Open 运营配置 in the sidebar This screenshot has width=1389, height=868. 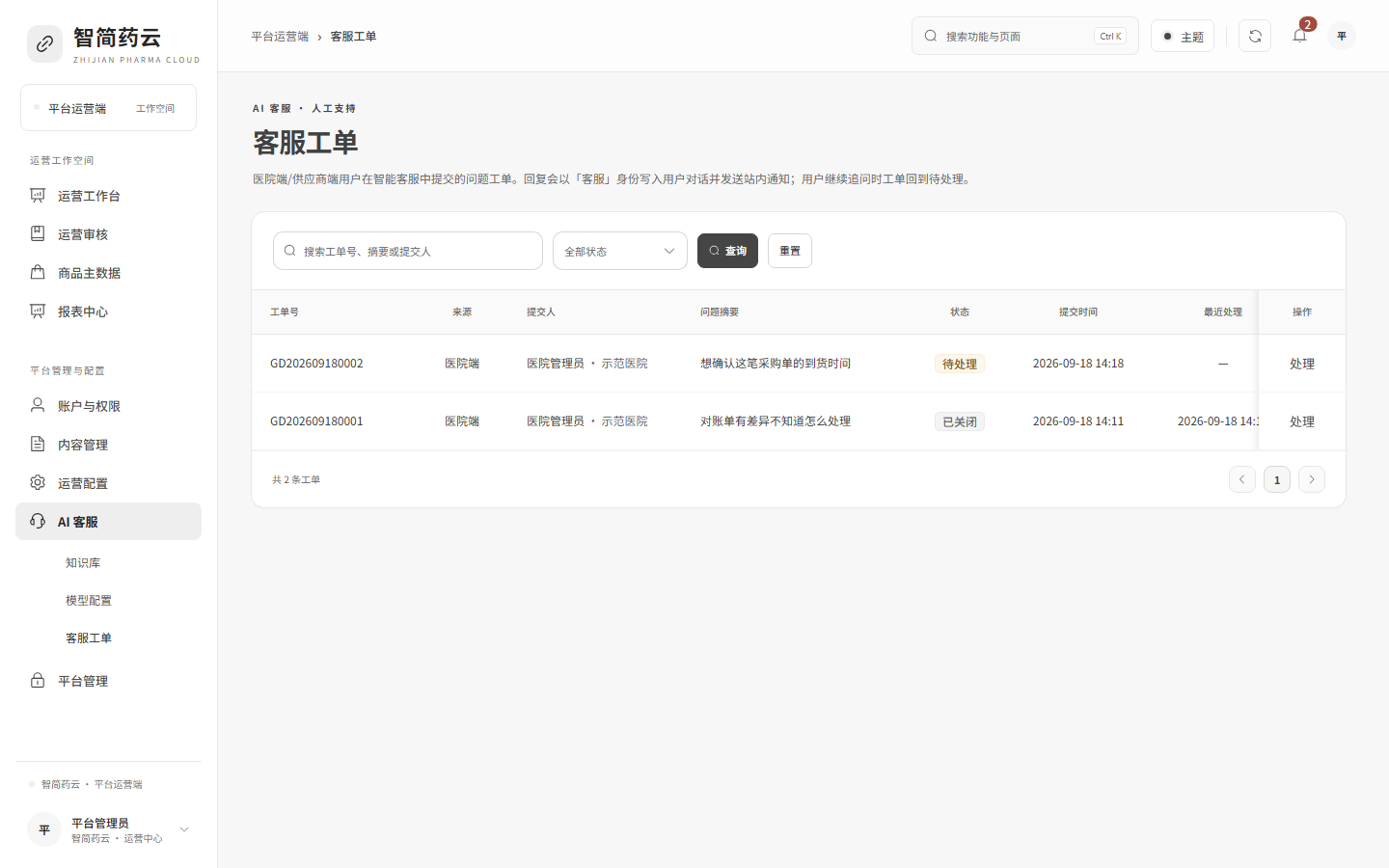coord(108,483)
